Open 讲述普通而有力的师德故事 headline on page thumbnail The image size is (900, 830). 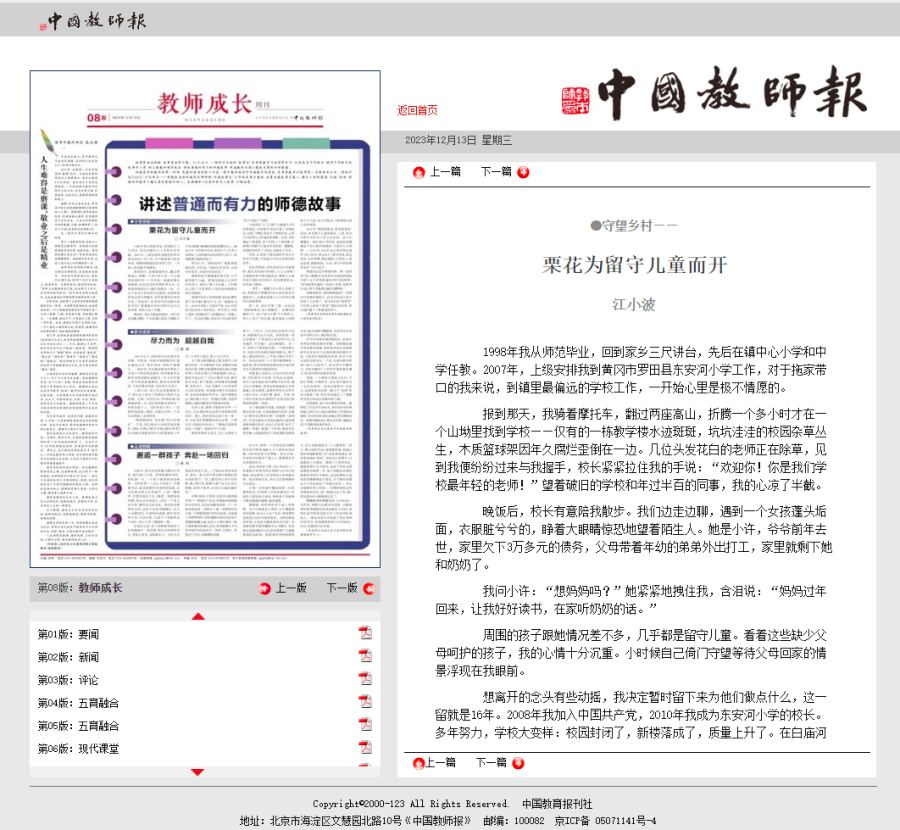pyautogui.click(x=240, y=204)
